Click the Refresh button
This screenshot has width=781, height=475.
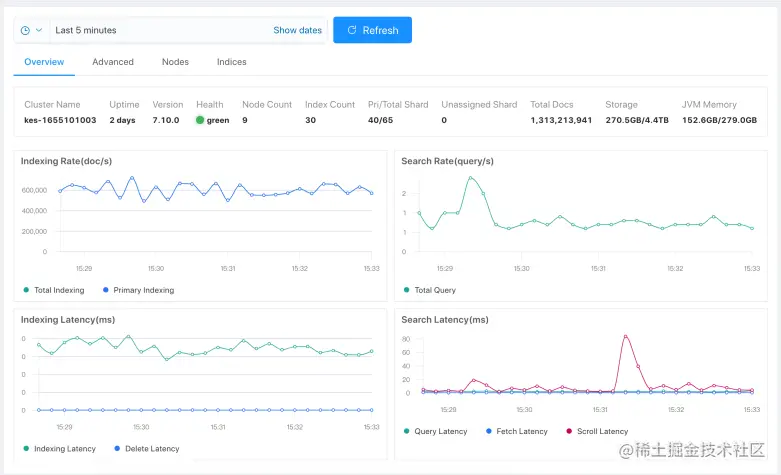373,30
